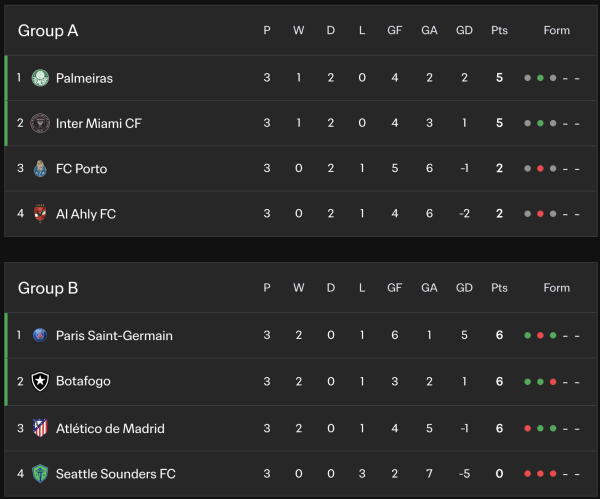Click the Group A heading
Screen dimensions: 600x499
tap(48, 30)
